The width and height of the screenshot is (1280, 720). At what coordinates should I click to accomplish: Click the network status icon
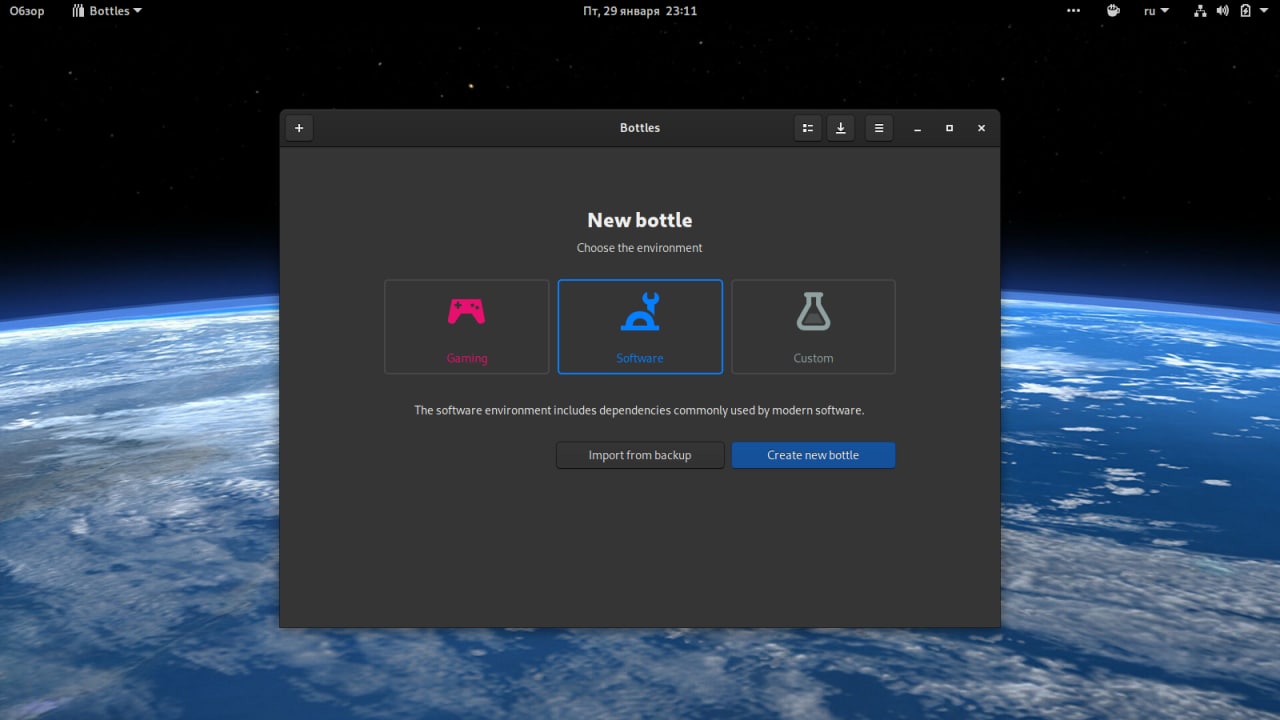(x=1201, y=11)
